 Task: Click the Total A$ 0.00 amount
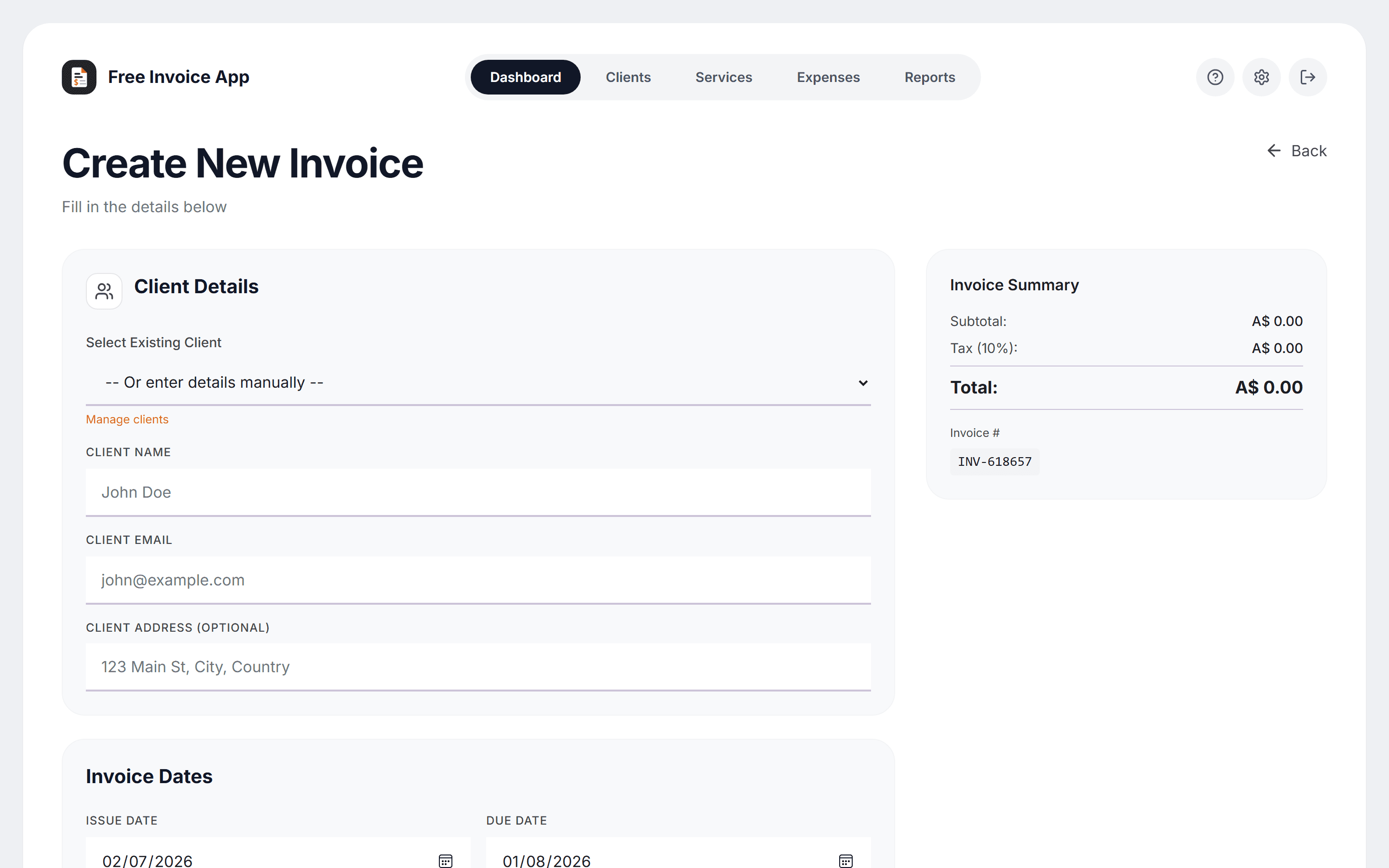click(1268, 388)
